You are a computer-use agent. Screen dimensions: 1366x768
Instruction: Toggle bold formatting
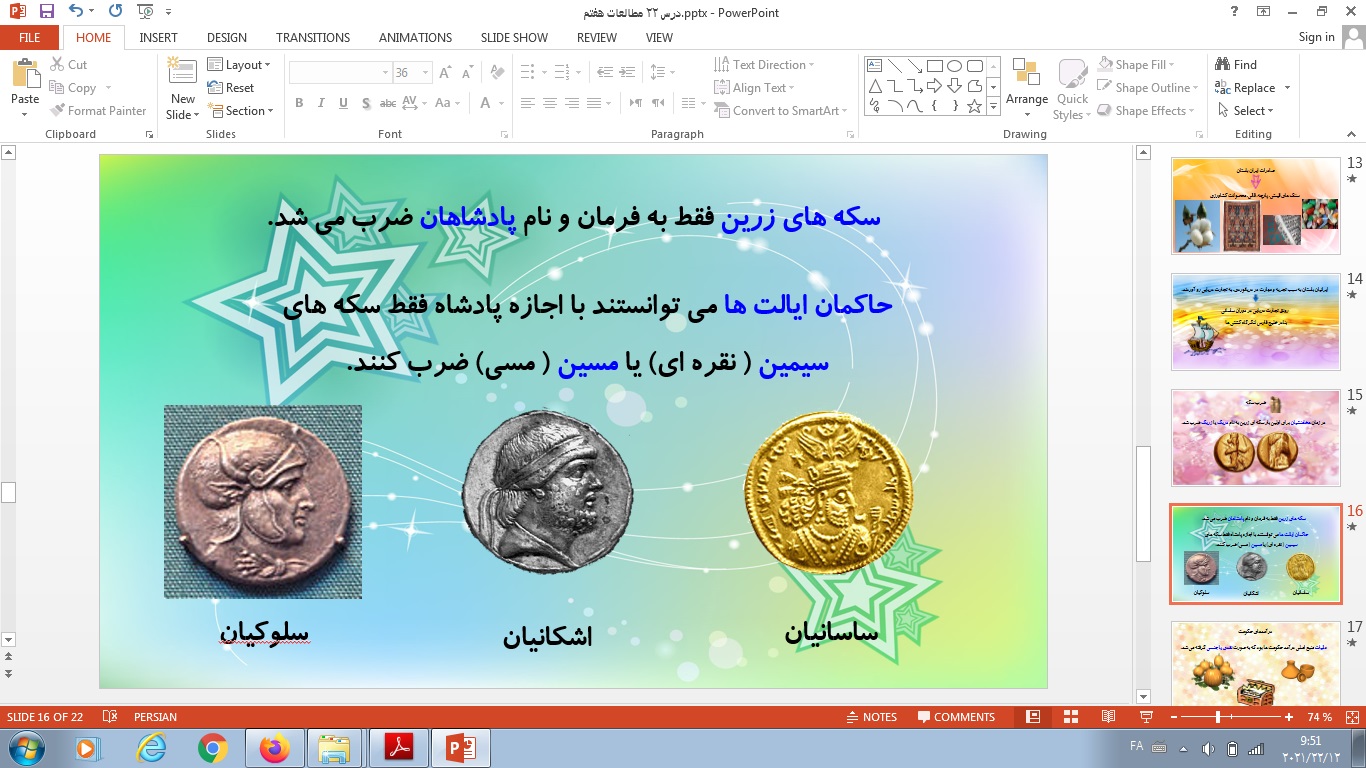tap(298, 103)
